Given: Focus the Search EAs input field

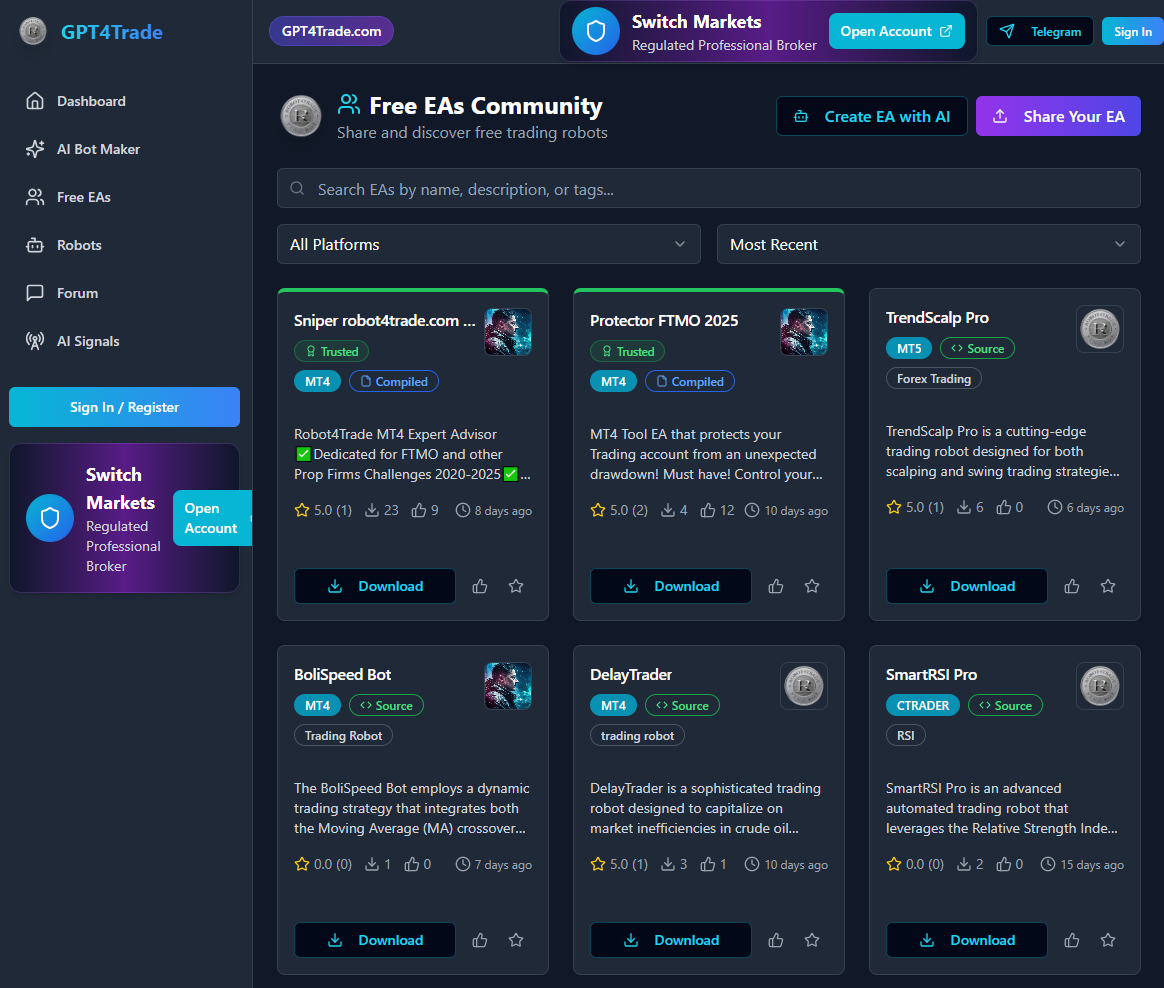Looking at the screenshot, I should (708, 189).
